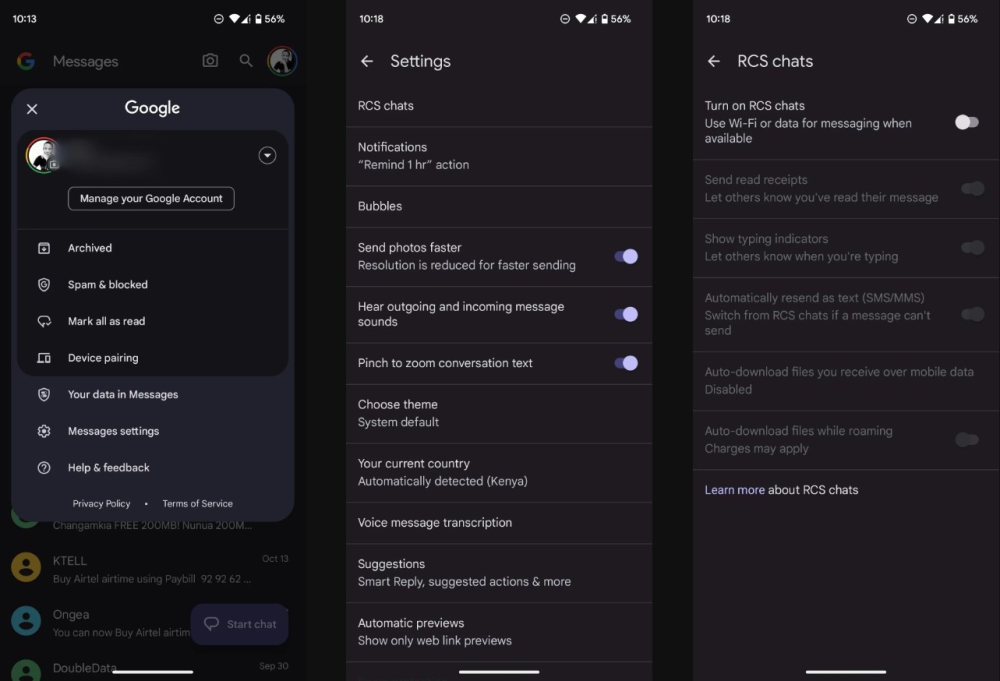
Task: Expand the Google account switcher arrow
Action: pos(266,155)
